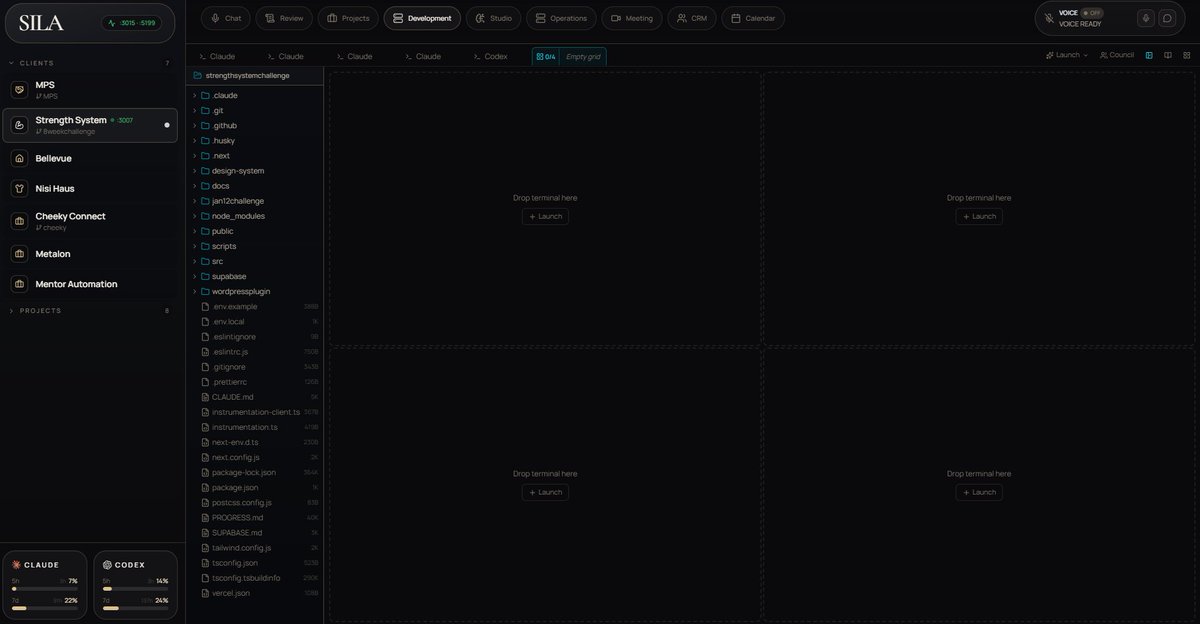This screenshot has width=1200, height=624.
Task: Open the Bellevue client icon
Action: 19,158
